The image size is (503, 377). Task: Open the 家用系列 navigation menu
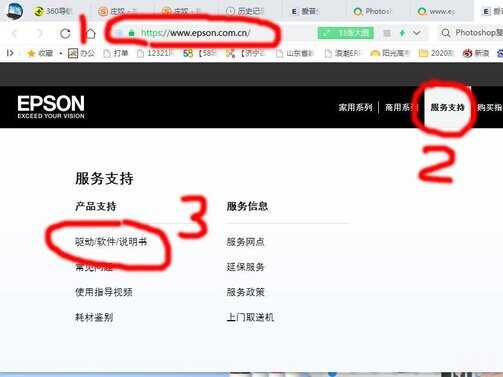(355, 107)
